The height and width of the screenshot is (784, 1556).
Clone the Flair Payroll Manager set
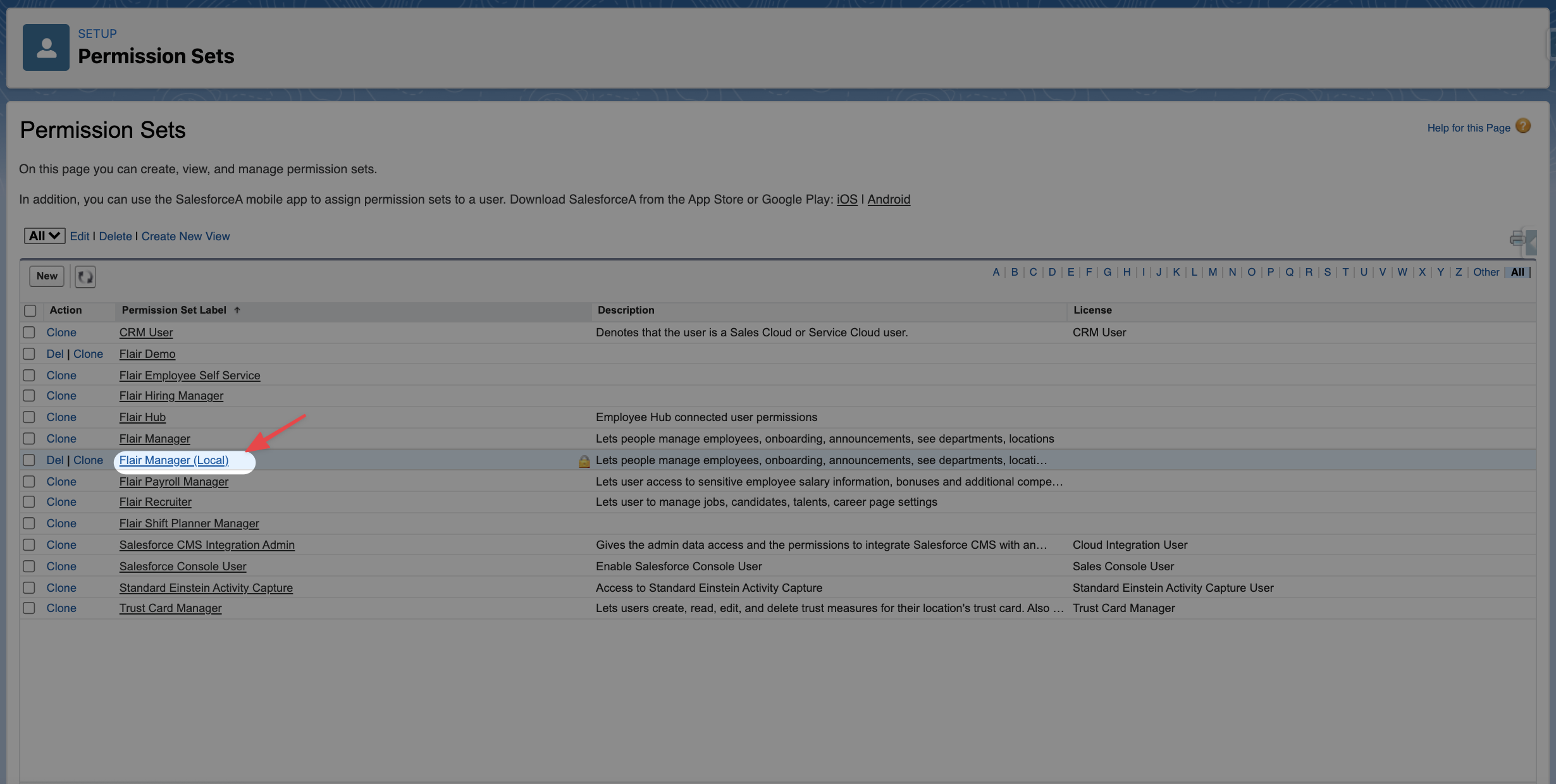[61, 482]
